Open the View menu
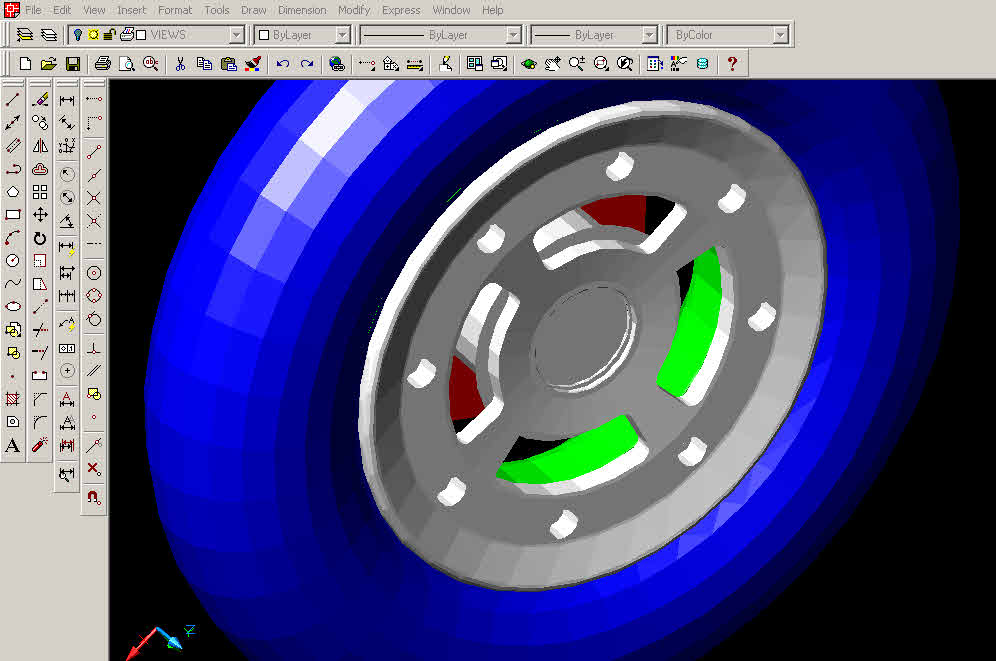Image resolution: width=996 pixels, height=661 pixels. (x=94, y=10)
